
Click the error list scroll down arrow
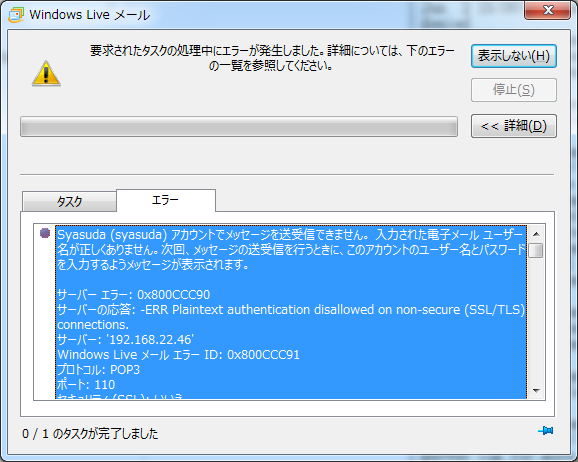coord(536,390)
